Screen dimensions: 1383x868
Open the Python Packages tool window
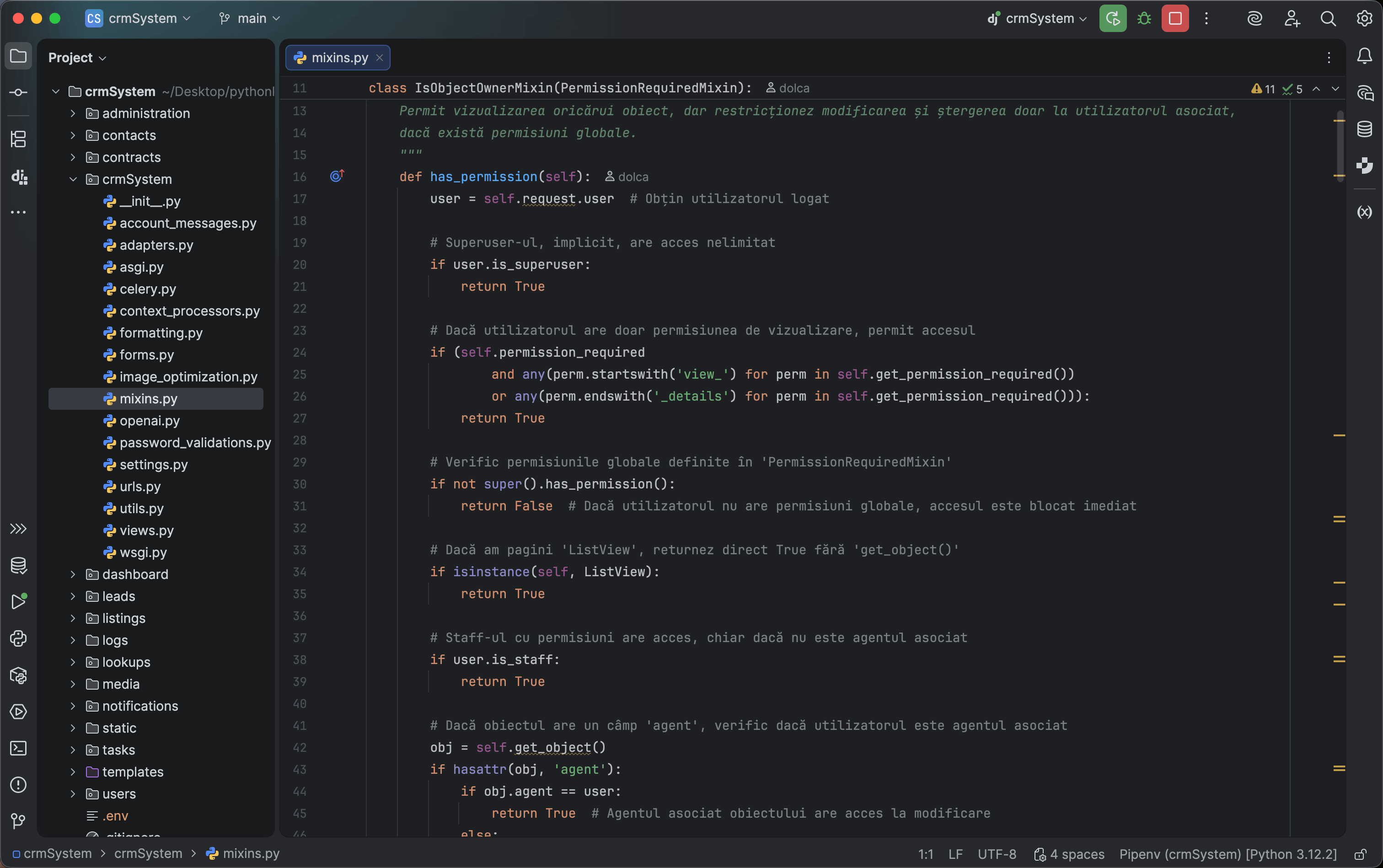point(18,675)
